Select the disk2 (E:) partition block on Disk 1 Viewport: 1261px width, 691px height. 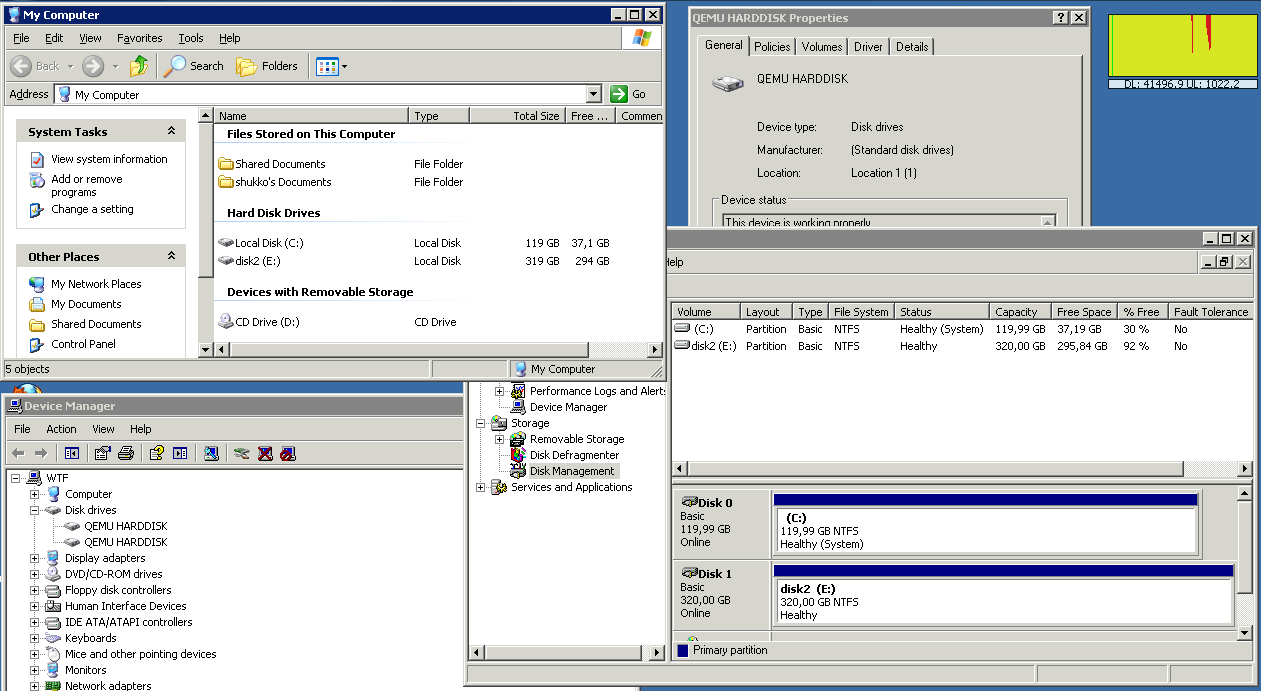click(1004, 601)
